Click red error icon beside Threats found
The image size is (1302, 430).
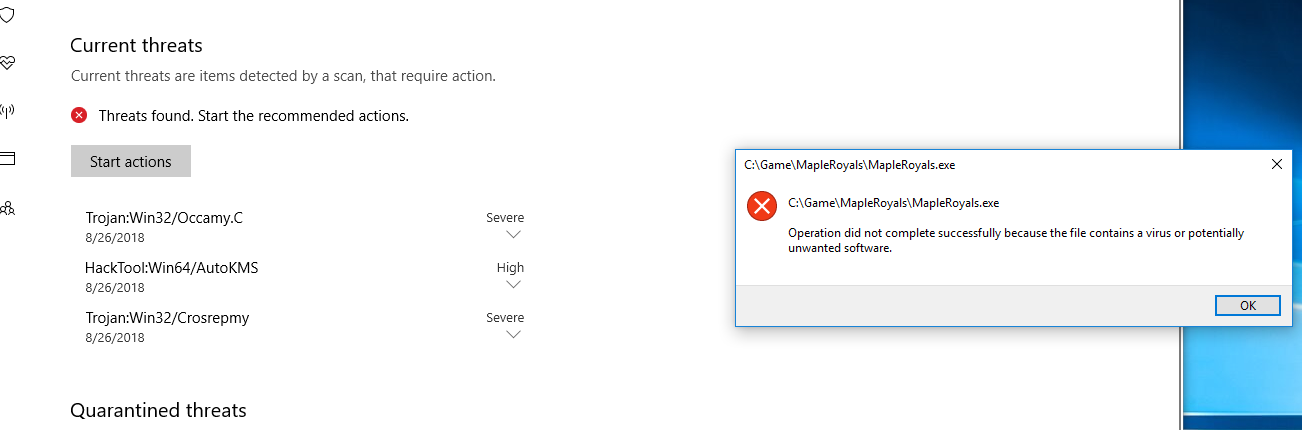click(79, 116)
